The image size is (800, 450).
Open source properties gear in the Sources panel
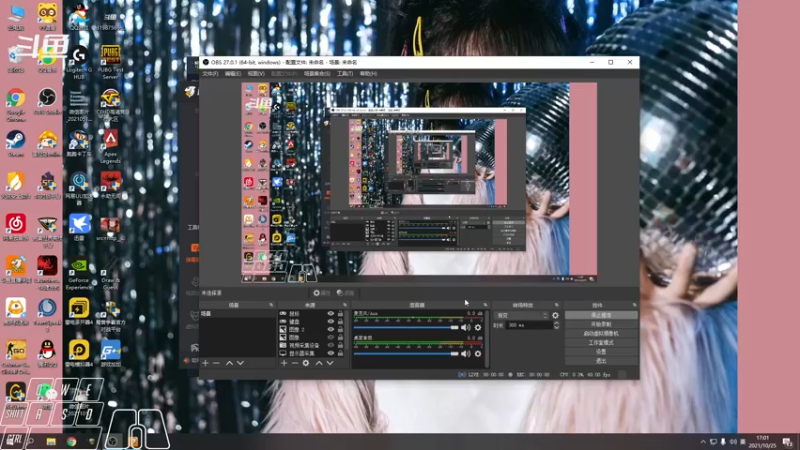(306, 363)
